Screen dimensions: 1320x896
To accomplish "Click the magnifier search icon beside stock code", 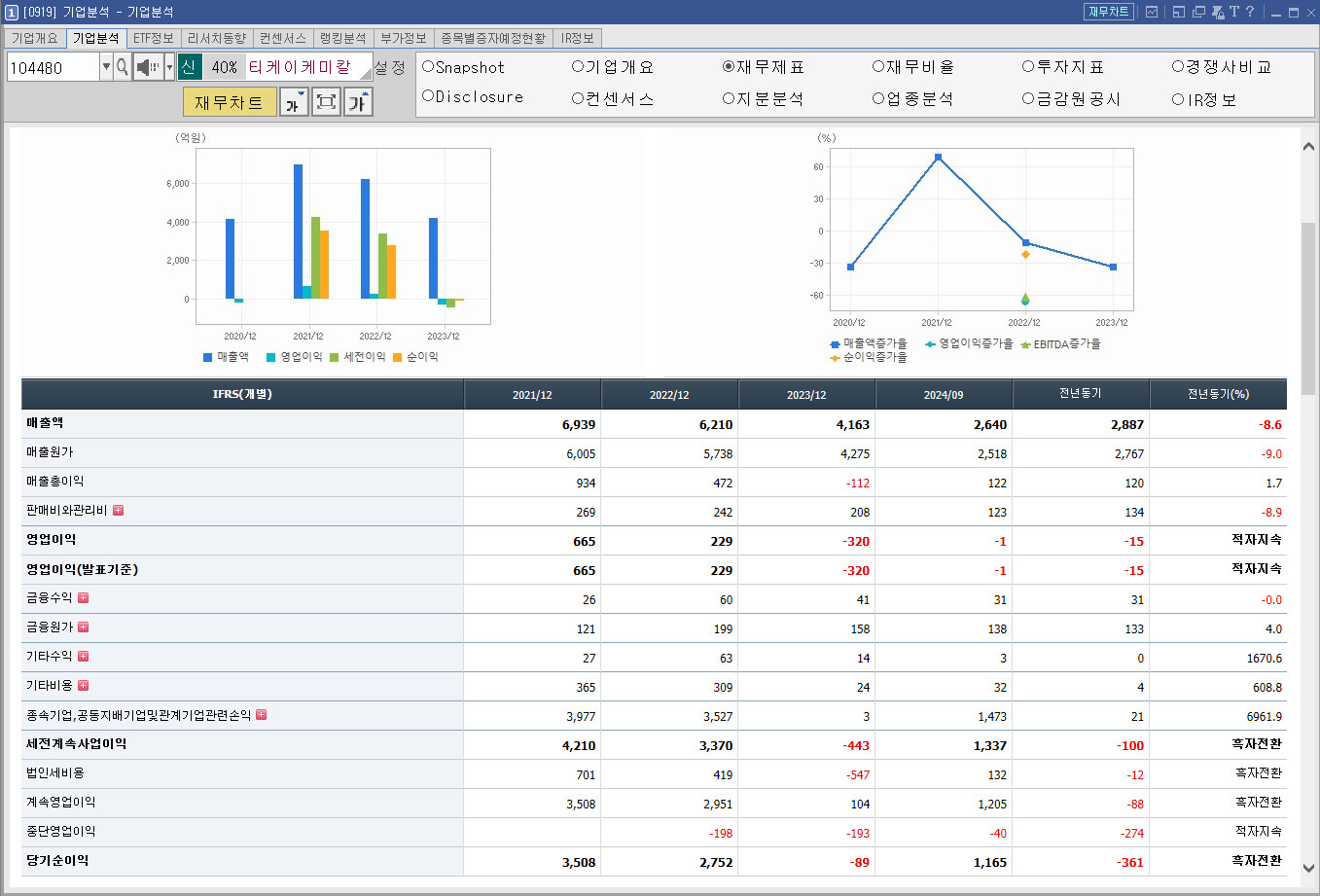I will click(122, 68).
